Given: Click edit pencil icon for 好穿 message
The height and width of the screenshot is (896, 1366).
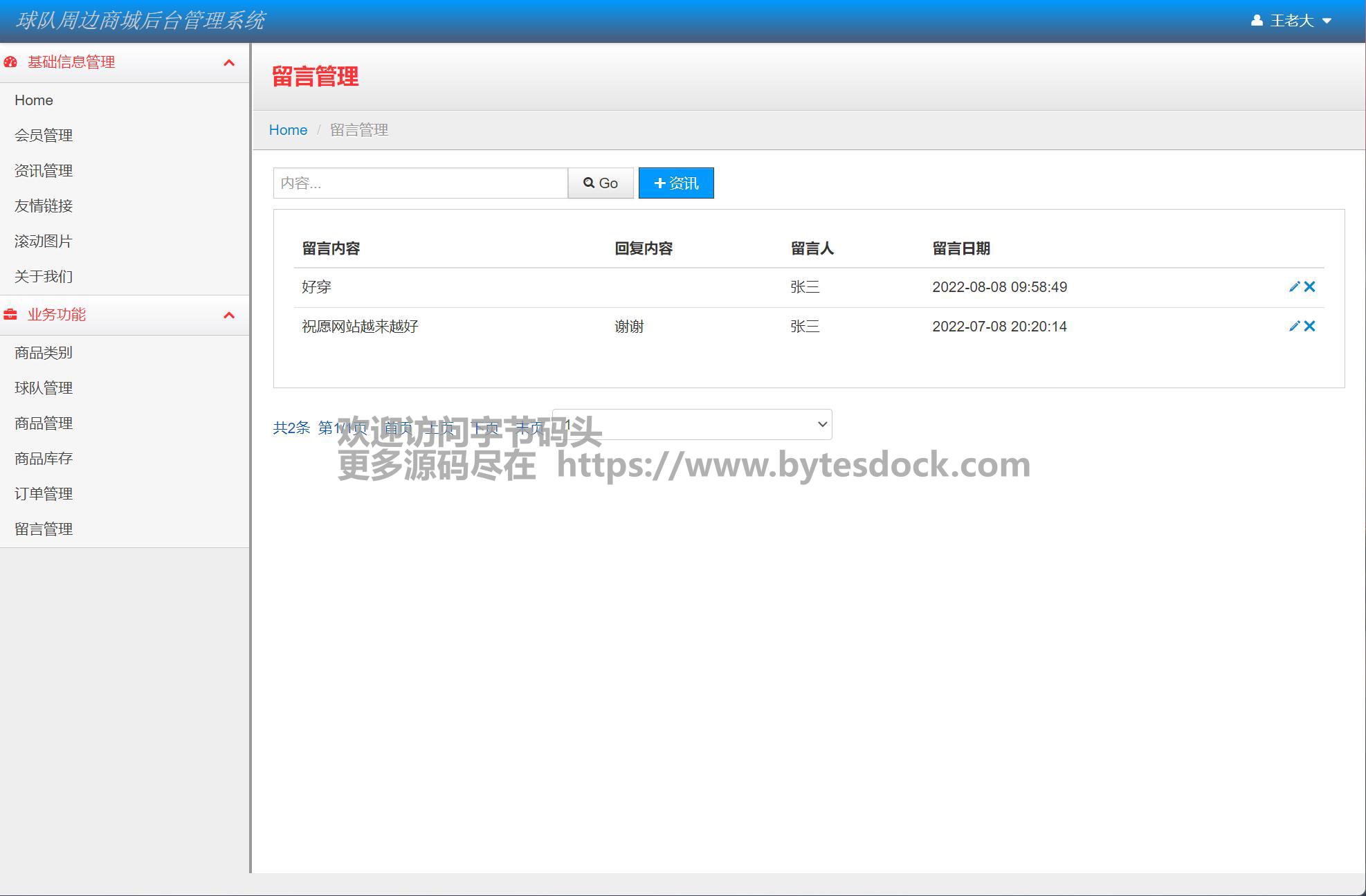Looking at the screenshot, I should tap(1294, 286).
